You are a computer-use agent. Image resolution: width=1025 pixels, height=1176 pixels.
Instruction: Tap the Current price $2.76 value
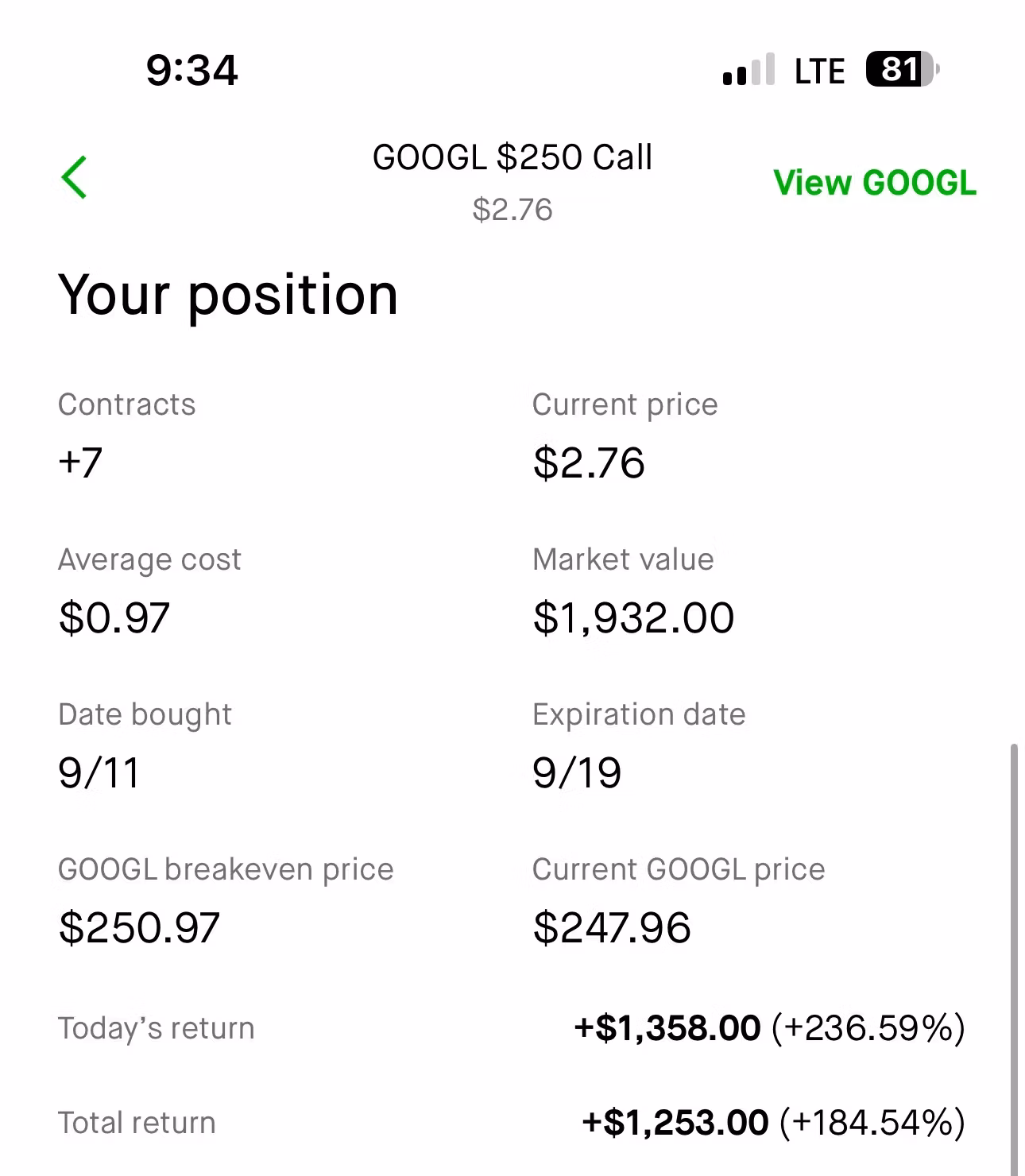589,462
